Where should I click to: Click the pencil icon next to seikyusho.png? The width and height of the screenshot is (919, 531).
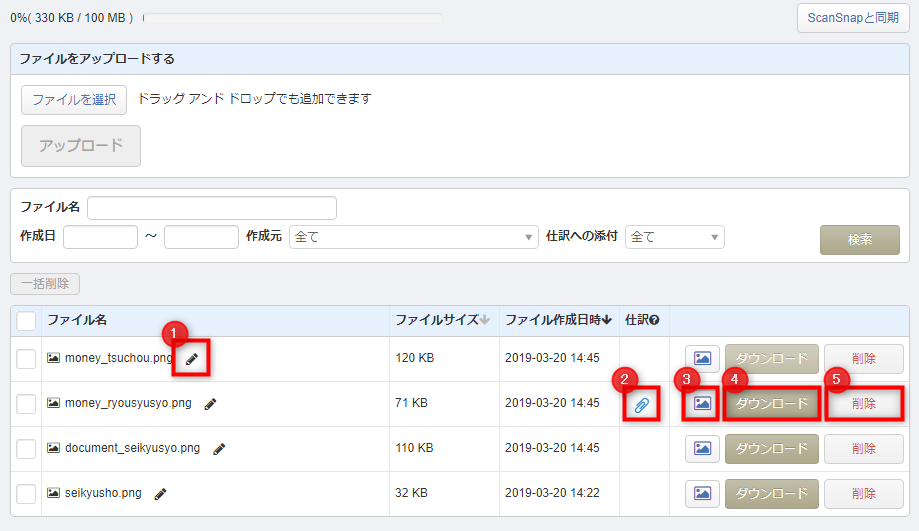point(160,494)
